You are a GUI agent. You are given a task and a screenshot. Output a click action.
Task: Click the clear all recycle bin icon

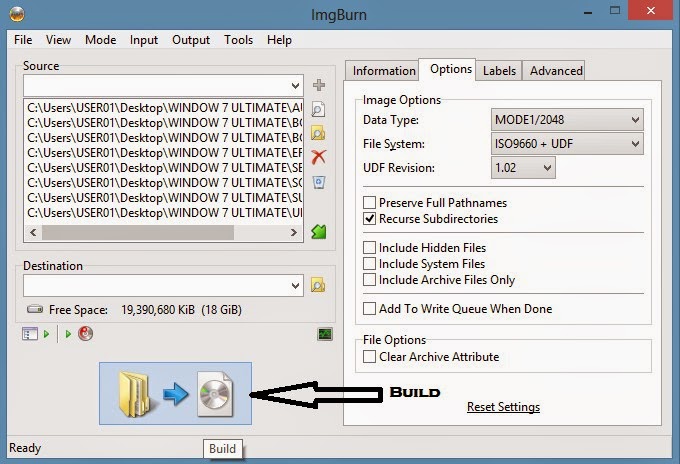(x=319, y=182)
